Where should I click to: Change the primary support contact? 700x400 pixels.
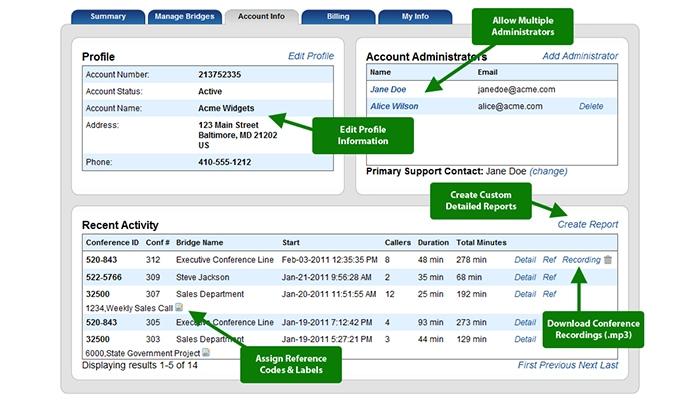point(548,171)
